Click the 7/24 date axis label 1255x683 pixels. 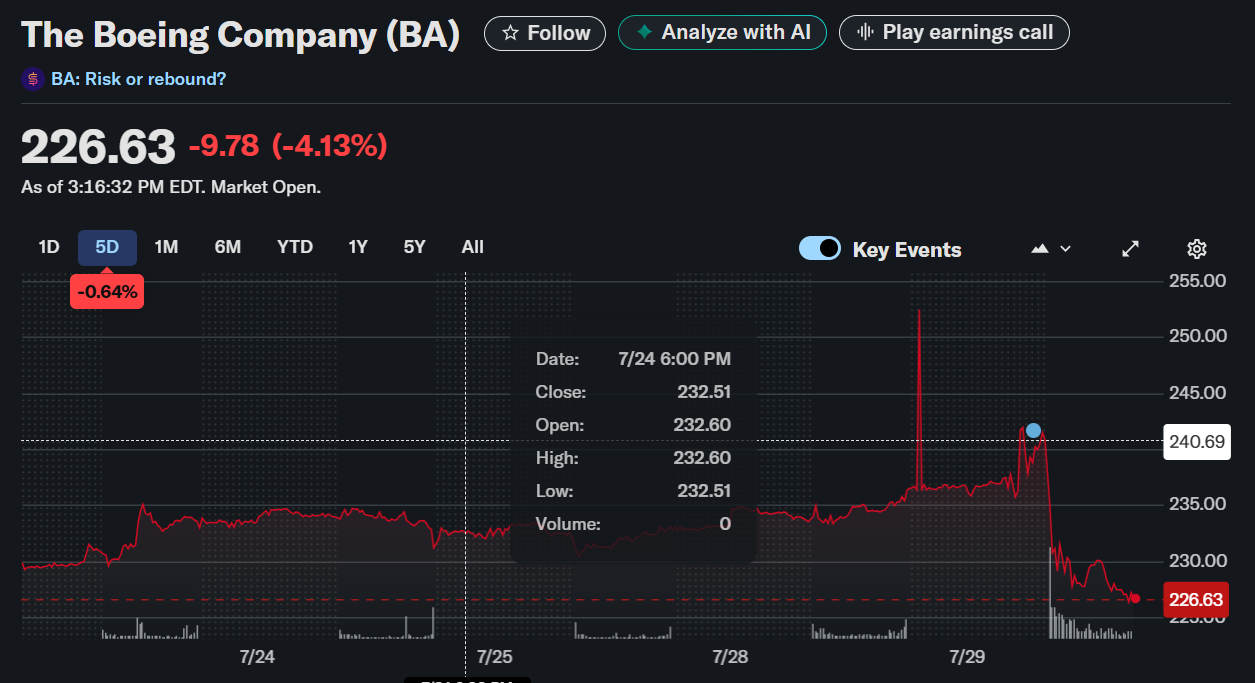pyautogui.click(x=258, y=657)
